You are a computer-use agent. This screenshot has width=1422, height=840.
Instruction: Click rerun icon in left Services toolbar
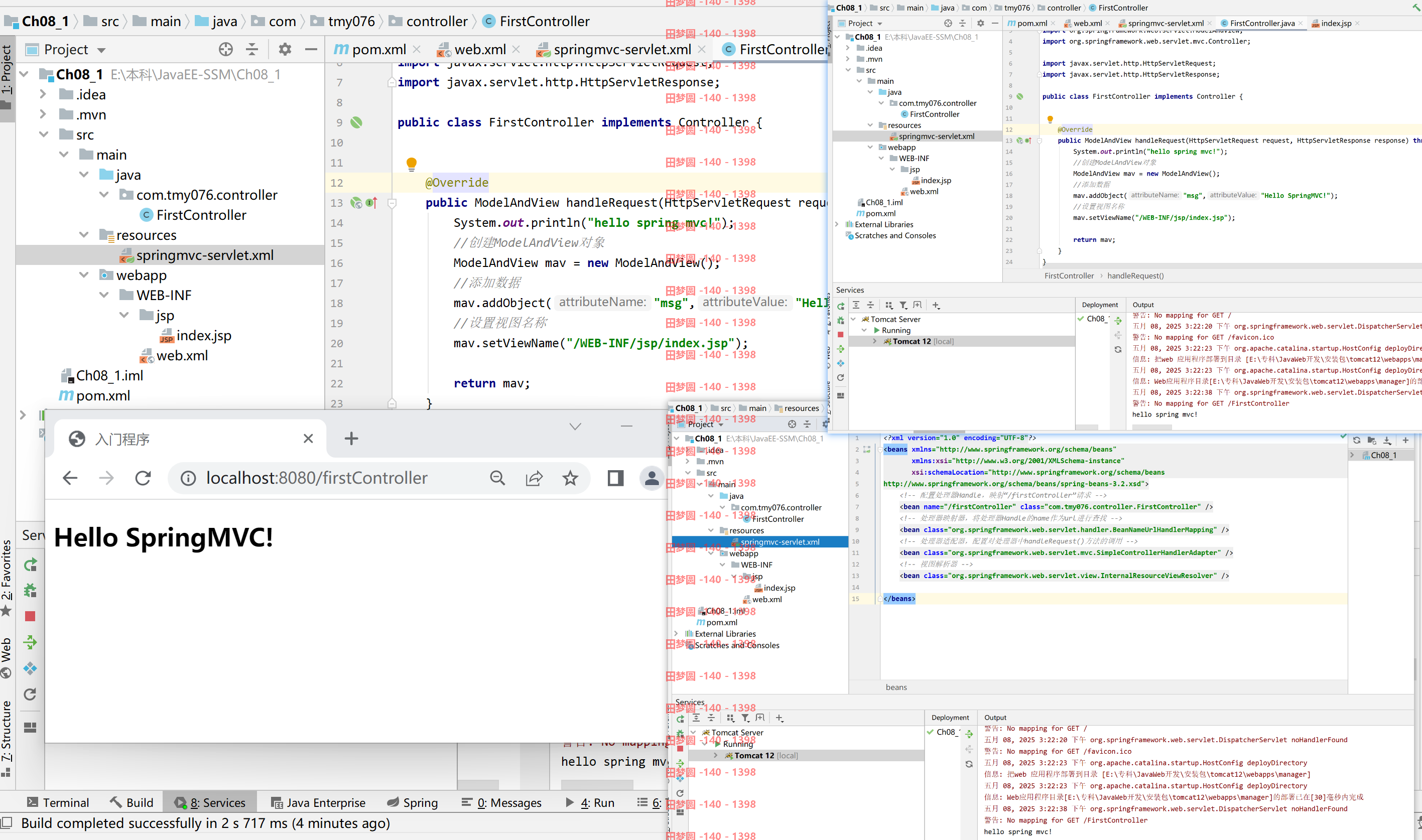30,565
